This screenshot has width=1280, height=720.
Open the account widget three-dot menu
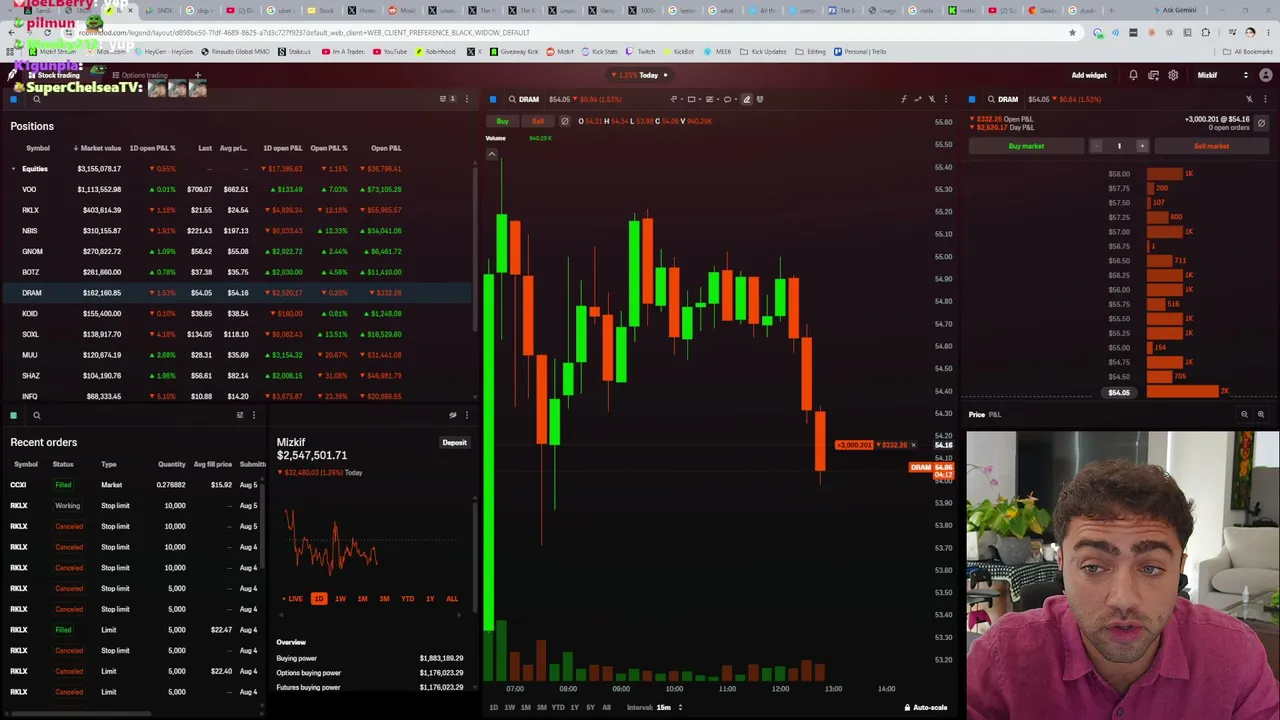point(466,415)
